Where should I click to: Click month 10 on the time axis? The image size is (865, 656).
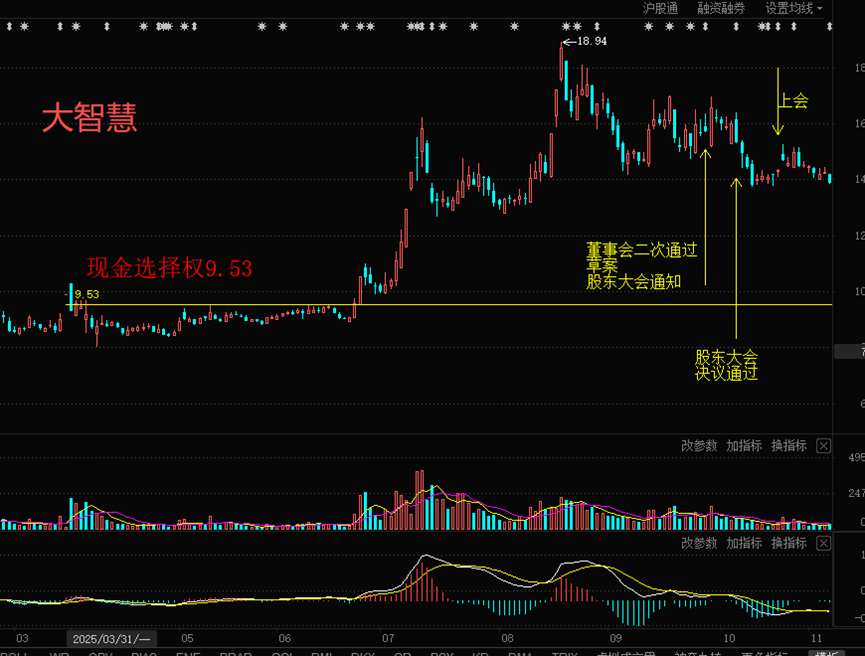click(x=729, y=638)
